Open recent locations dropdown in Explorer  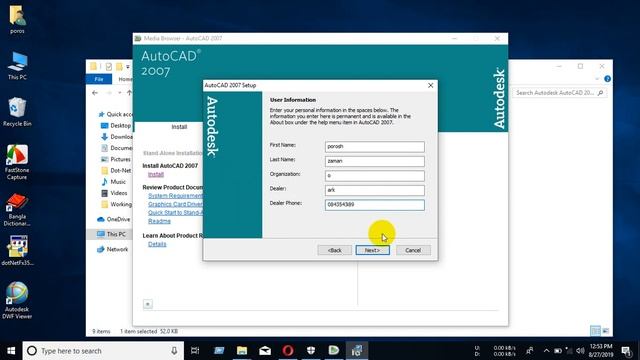pyautogui.click(x=120, y=93)
